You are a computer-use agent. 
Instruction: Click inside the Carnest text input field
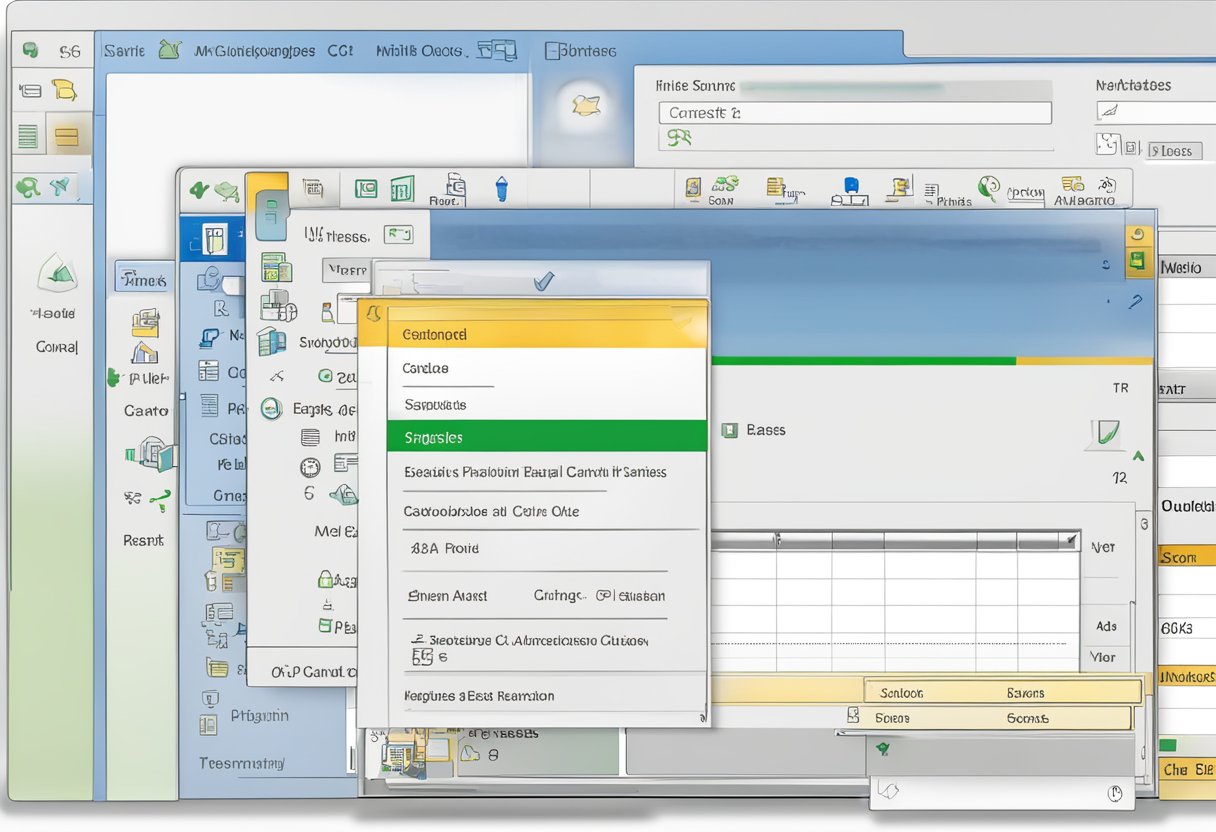855,112
